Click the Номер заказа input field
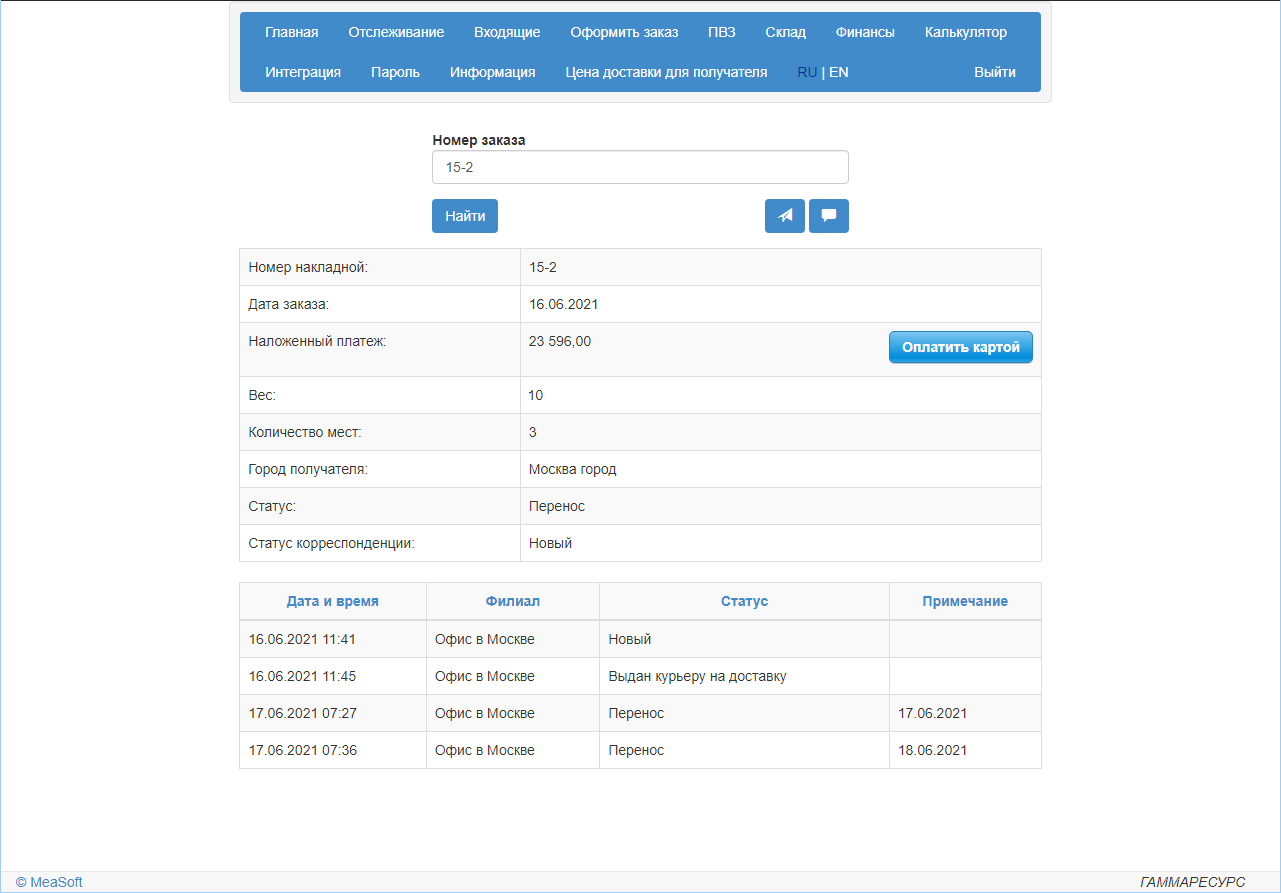This screenshot has width=1281, height=893. coord(640,166)
